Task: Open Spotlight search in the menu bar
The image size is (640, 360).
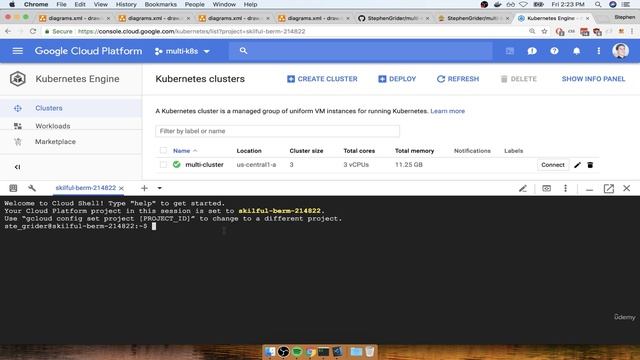Action: (598, 4)
